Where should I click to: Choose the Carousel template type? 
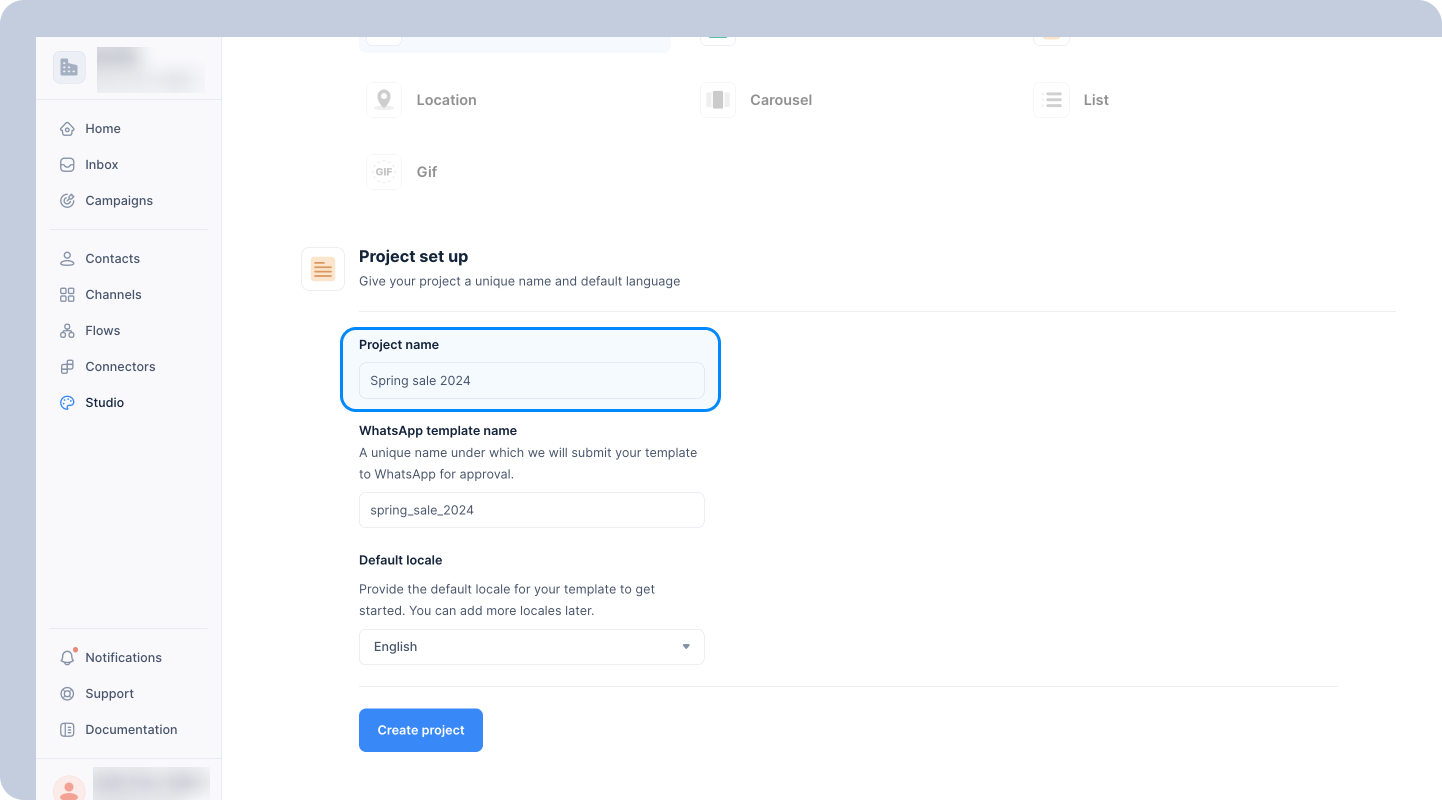point(756,100)
